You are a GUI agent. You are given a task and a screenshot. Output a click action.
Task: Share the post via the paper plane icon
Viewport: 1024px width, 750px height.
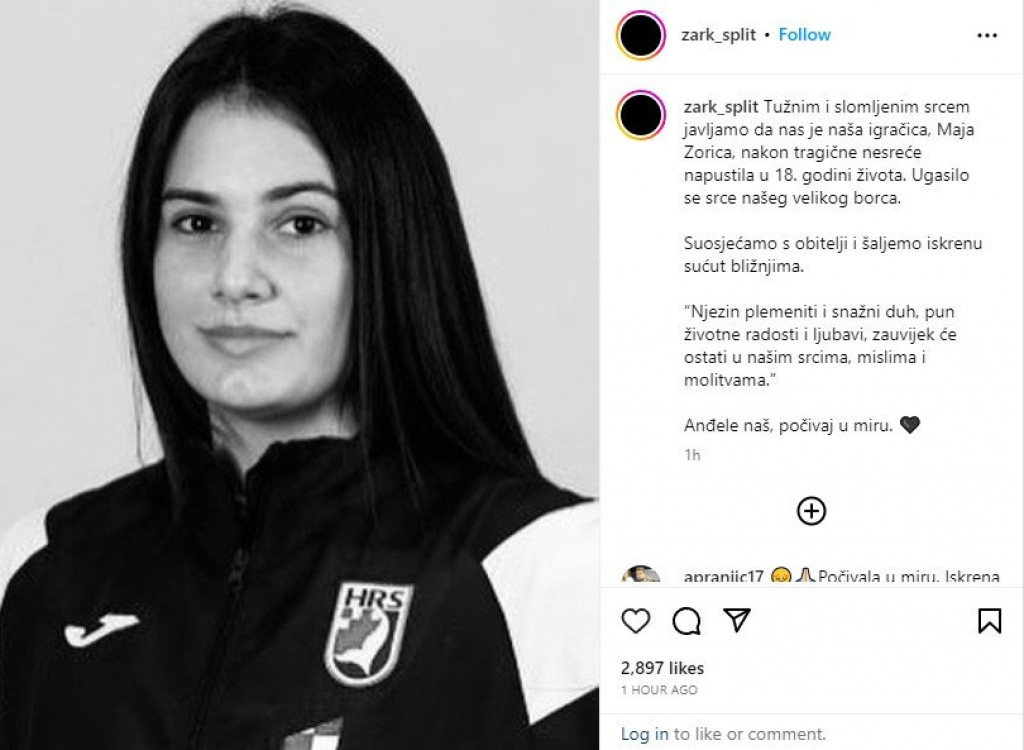tap(737, 620)
